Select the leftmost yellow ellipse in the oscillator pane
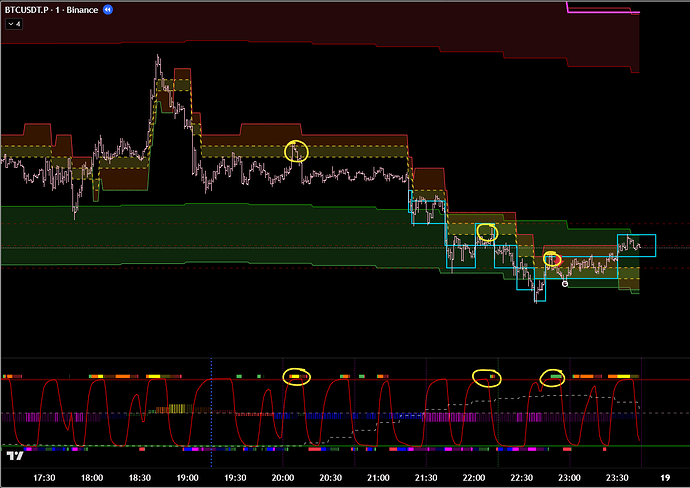Screen dimensions: 690x488 pos(297,376)
